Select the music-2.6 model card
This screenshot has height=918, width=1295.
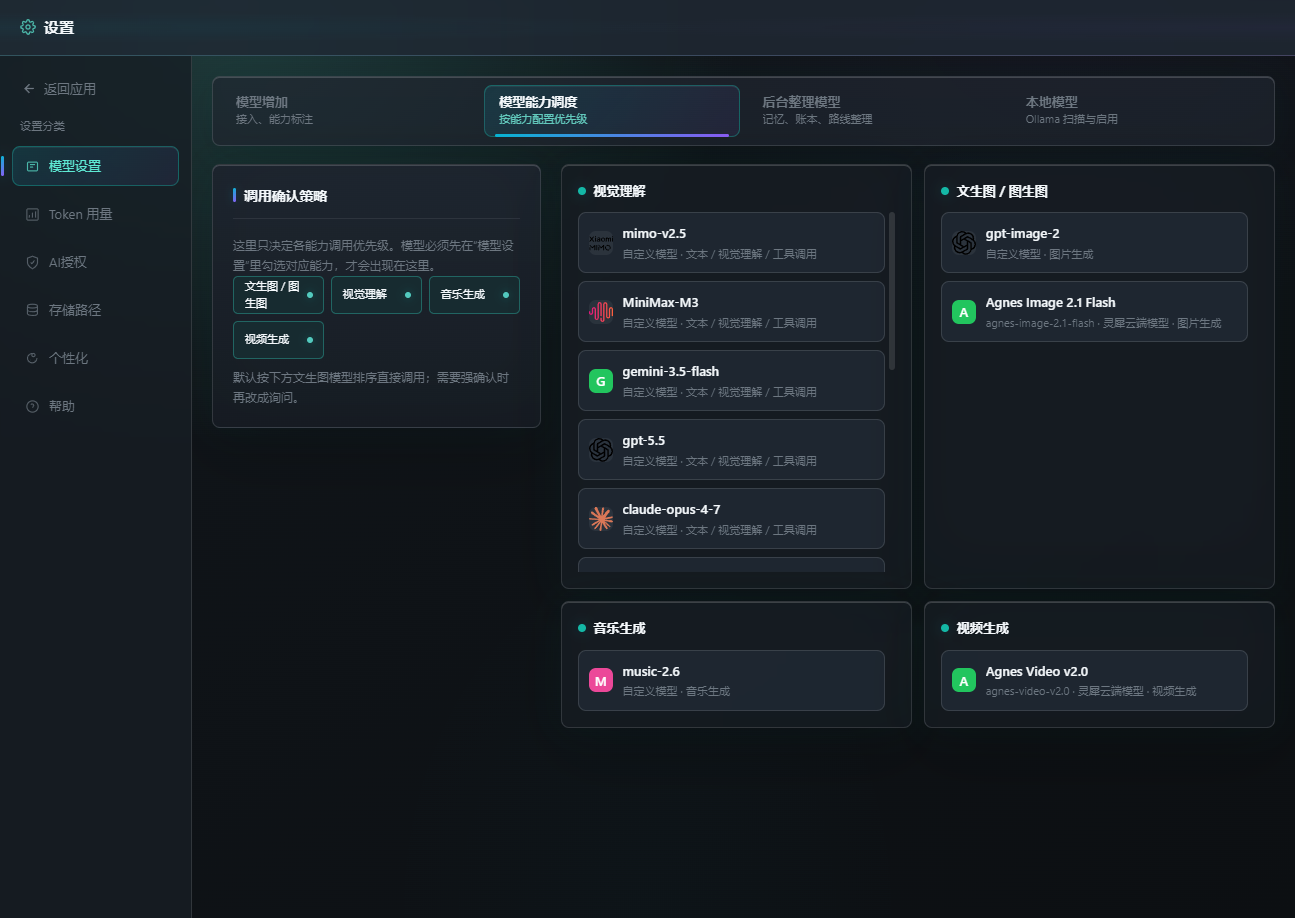click(731, 681)
